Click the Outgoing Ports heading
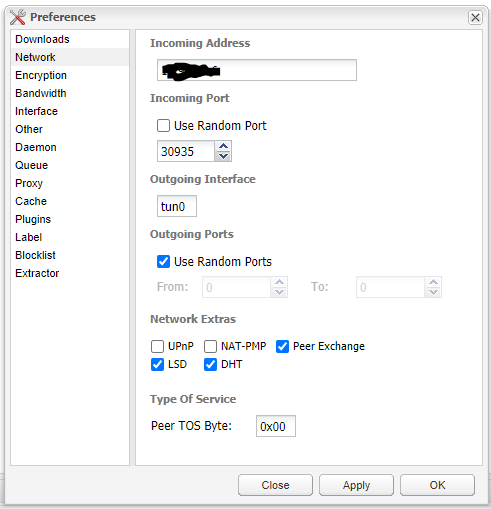Image resolution: width=491 pixels, height=509 pixels. tap(192, 234)
